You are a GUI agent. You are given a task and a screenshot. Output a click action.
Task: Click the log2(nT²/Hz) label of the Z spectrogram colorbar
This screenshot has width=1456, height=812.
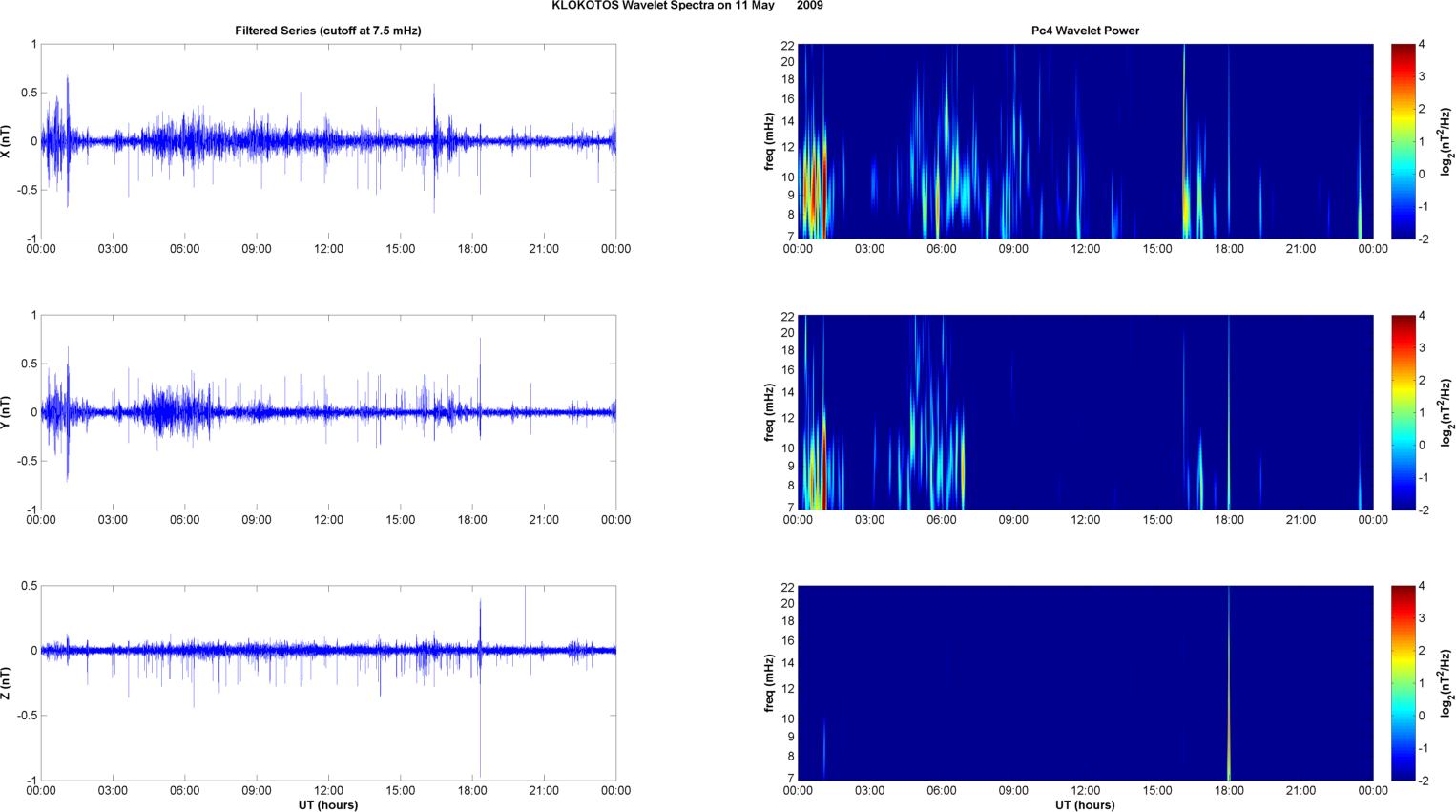pos(1446,683)
